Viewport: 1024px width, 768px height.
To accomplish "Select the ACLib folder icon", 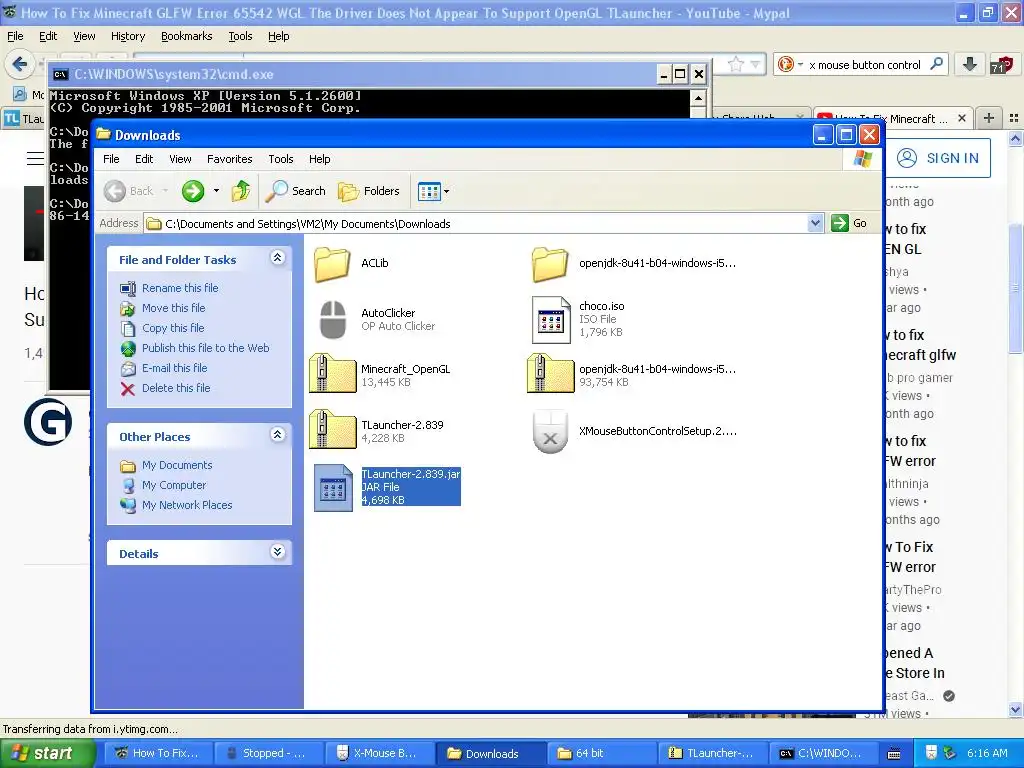I will click(x=332, y=264).
